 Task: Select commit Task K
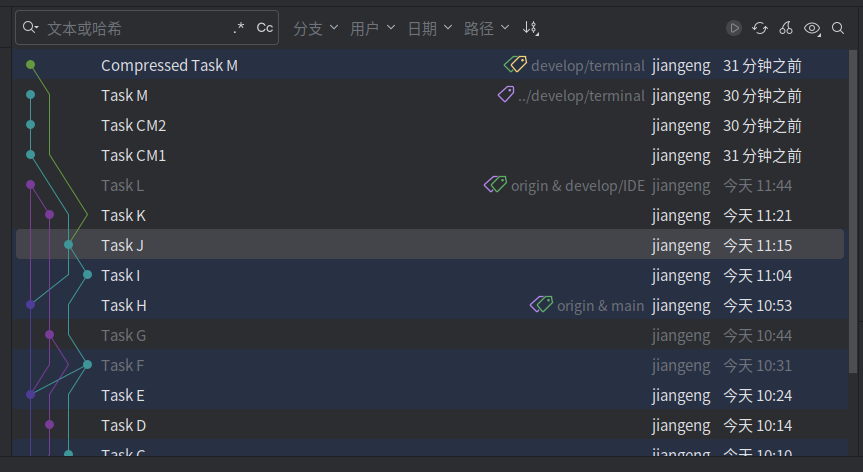coord(430,215)
